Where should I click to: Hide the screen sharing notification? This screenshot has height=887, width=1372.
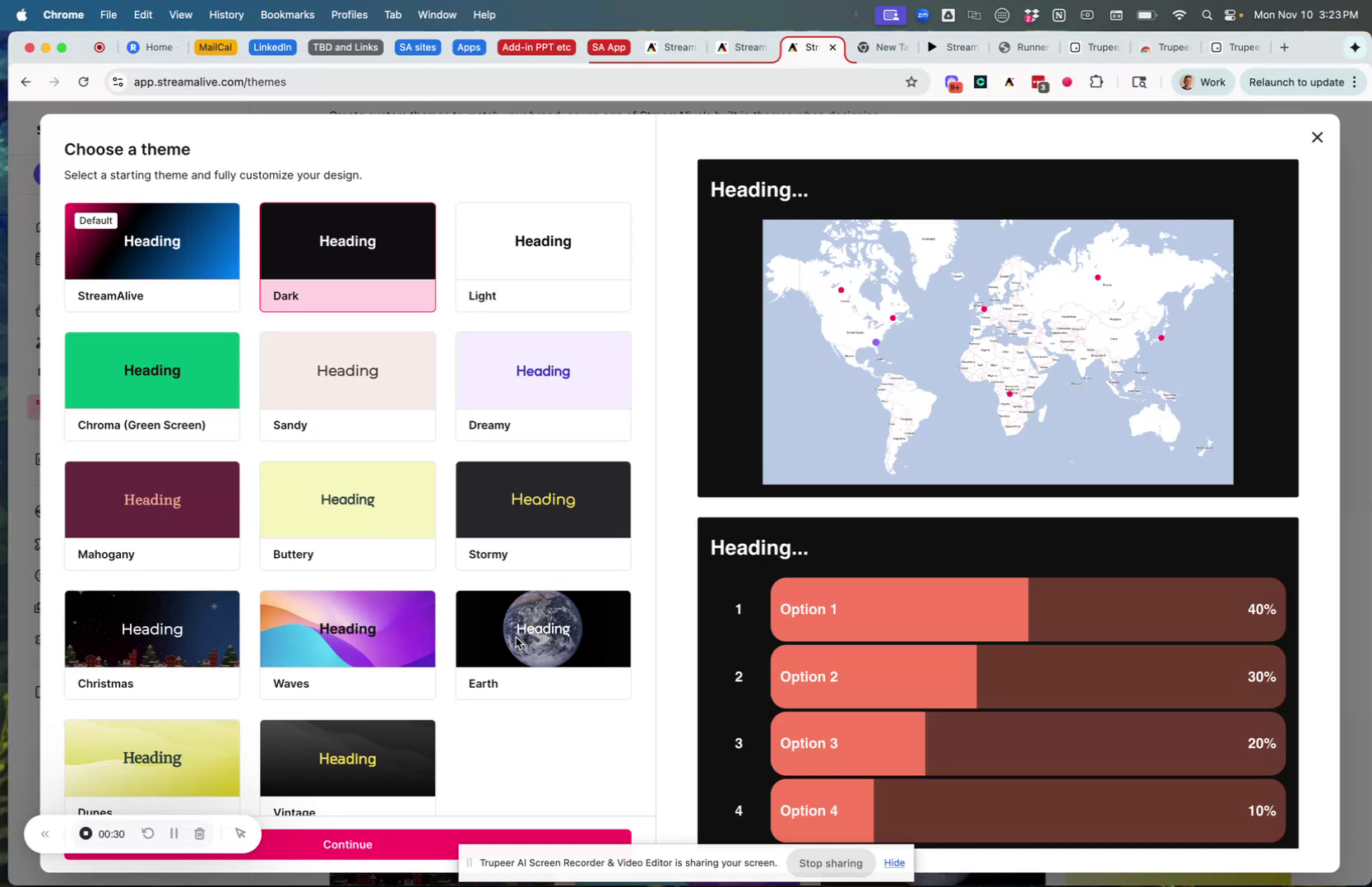point(893,862)
